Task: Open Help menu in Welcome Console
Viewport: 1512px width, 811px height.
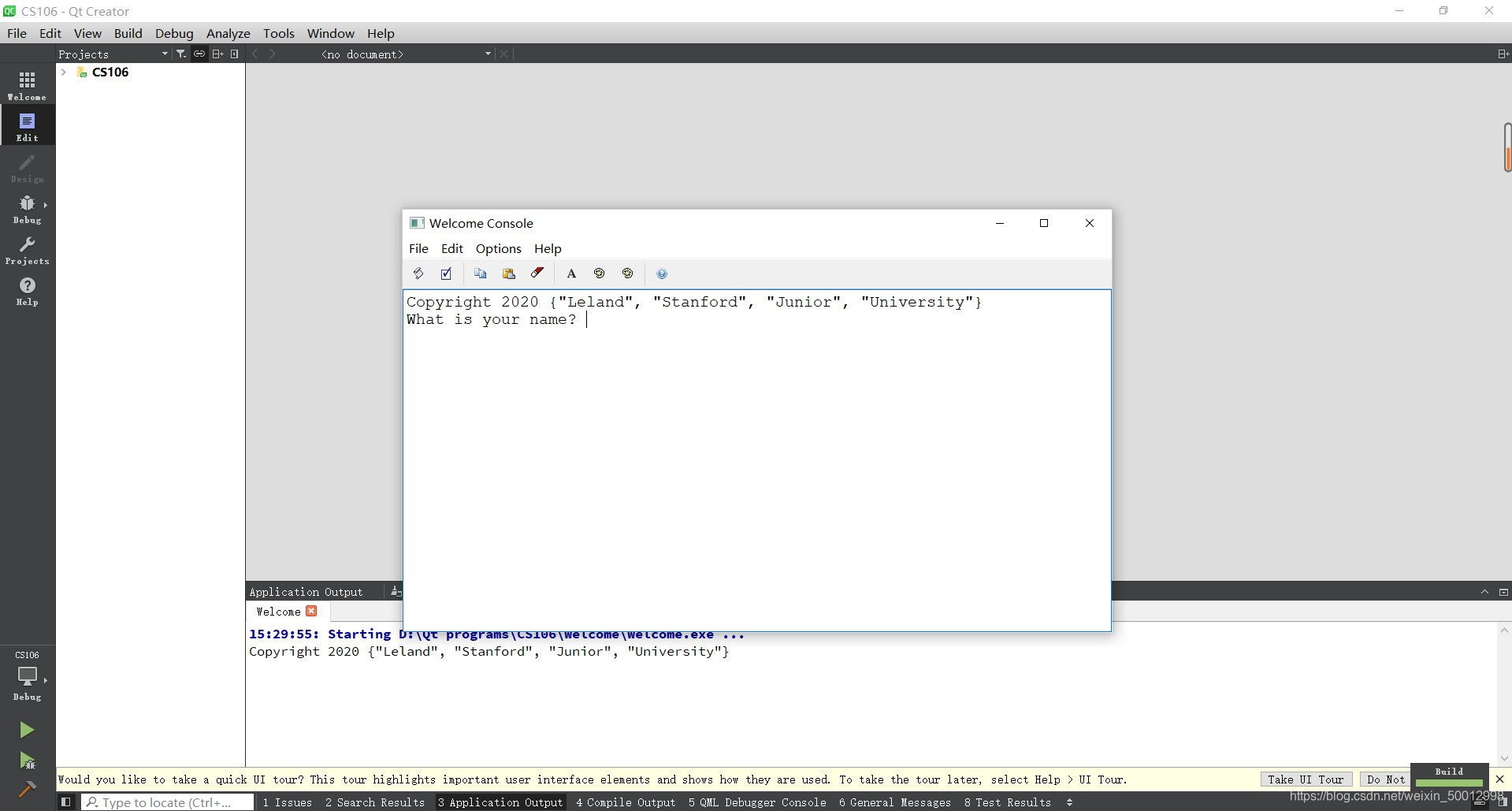Action: point(548,248)
